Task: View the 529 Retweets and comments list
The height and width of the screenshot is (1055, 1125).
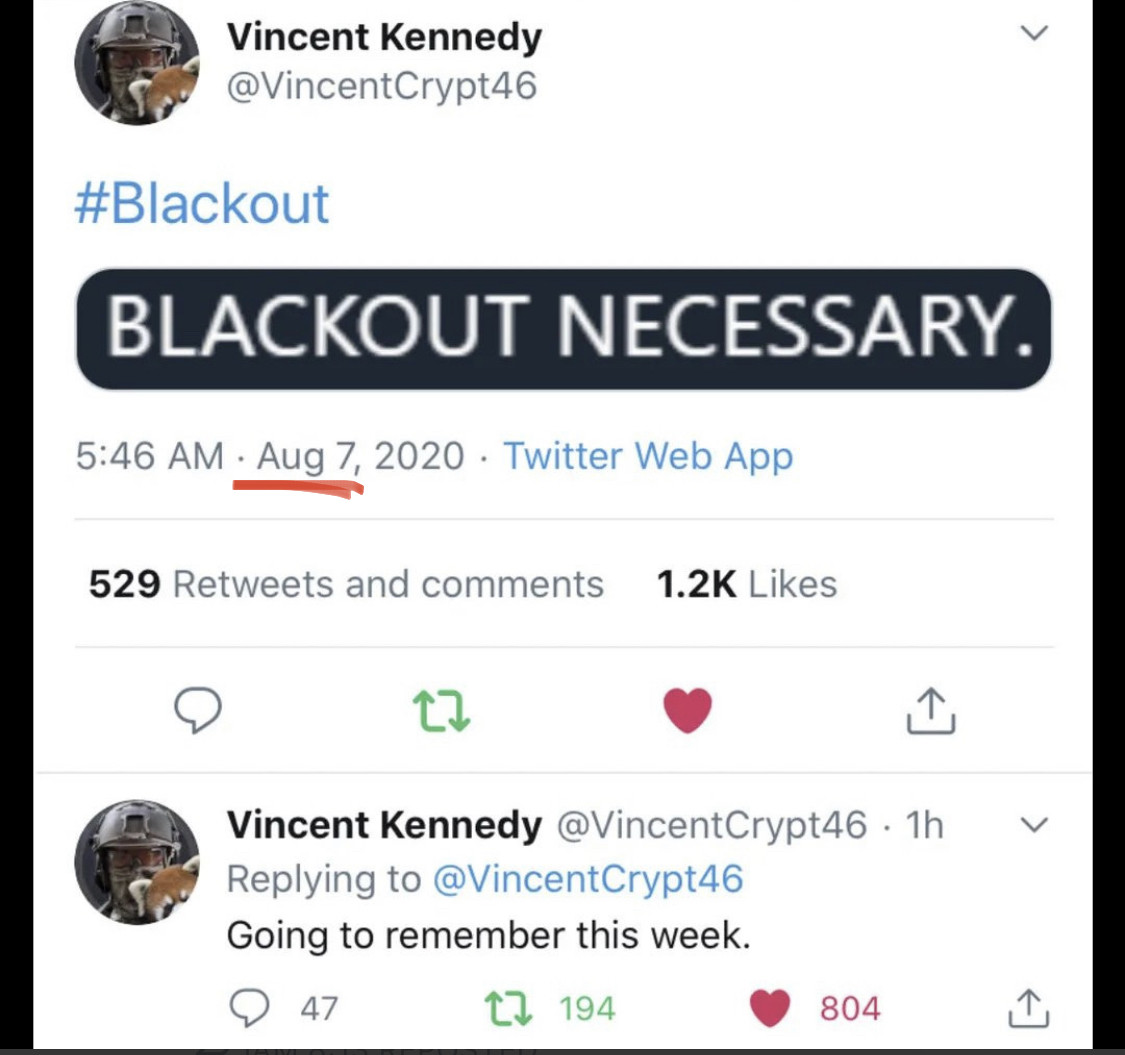Action: coord(346,583)
